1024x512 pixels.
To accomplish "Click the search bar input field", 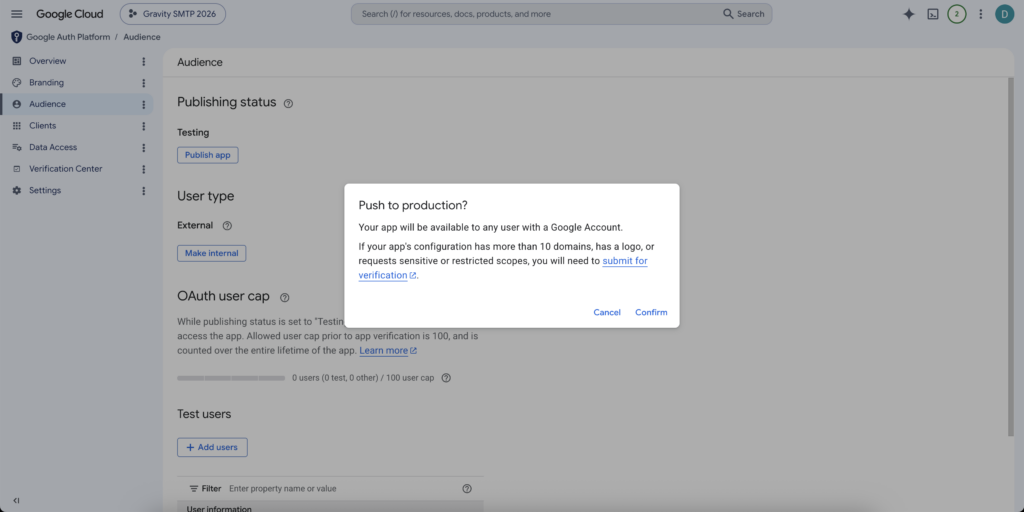I will [x=536, y=14].
